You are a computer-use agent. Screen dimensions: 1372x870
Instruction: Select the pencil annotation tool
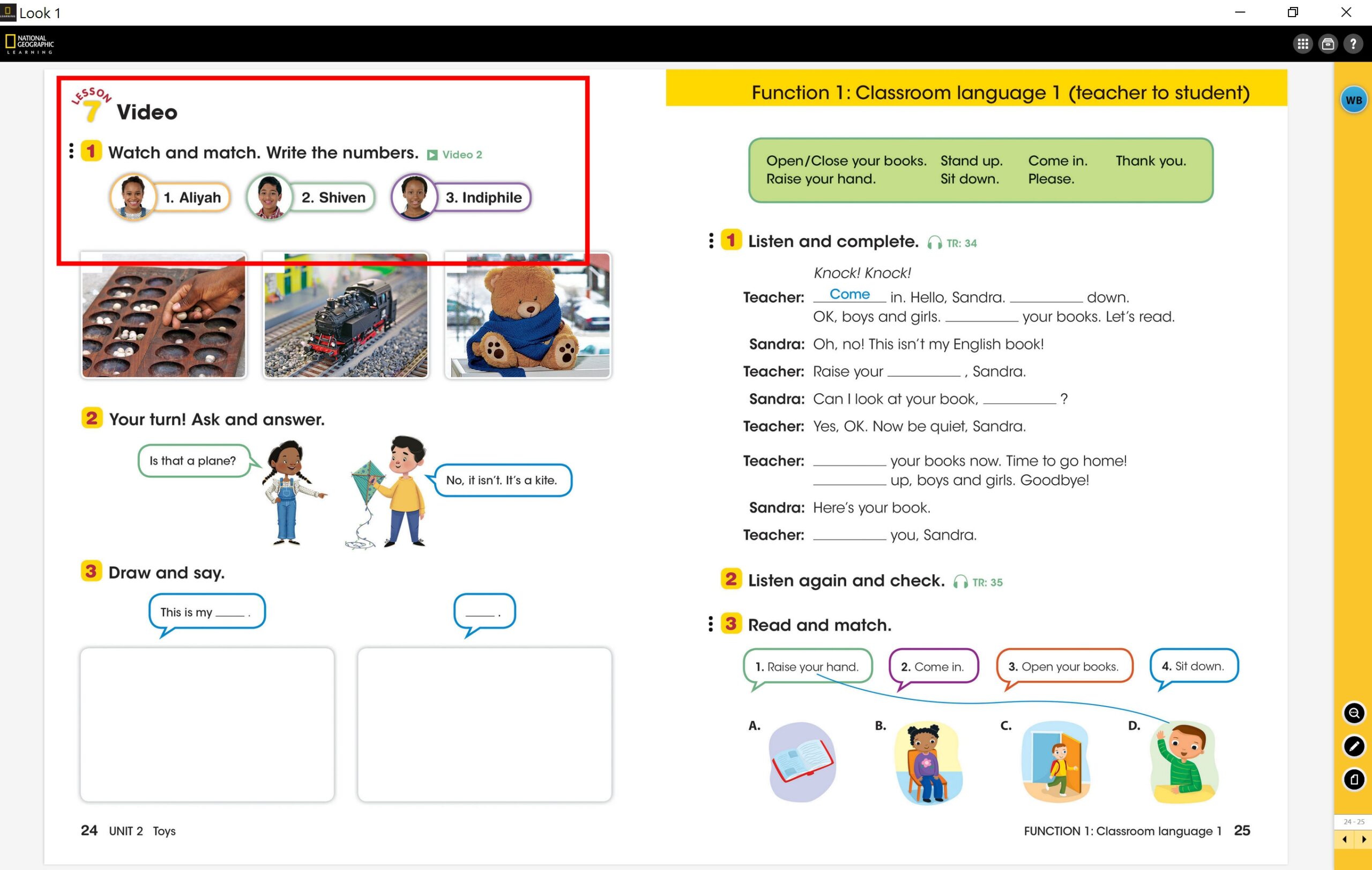click(1354, 746)
